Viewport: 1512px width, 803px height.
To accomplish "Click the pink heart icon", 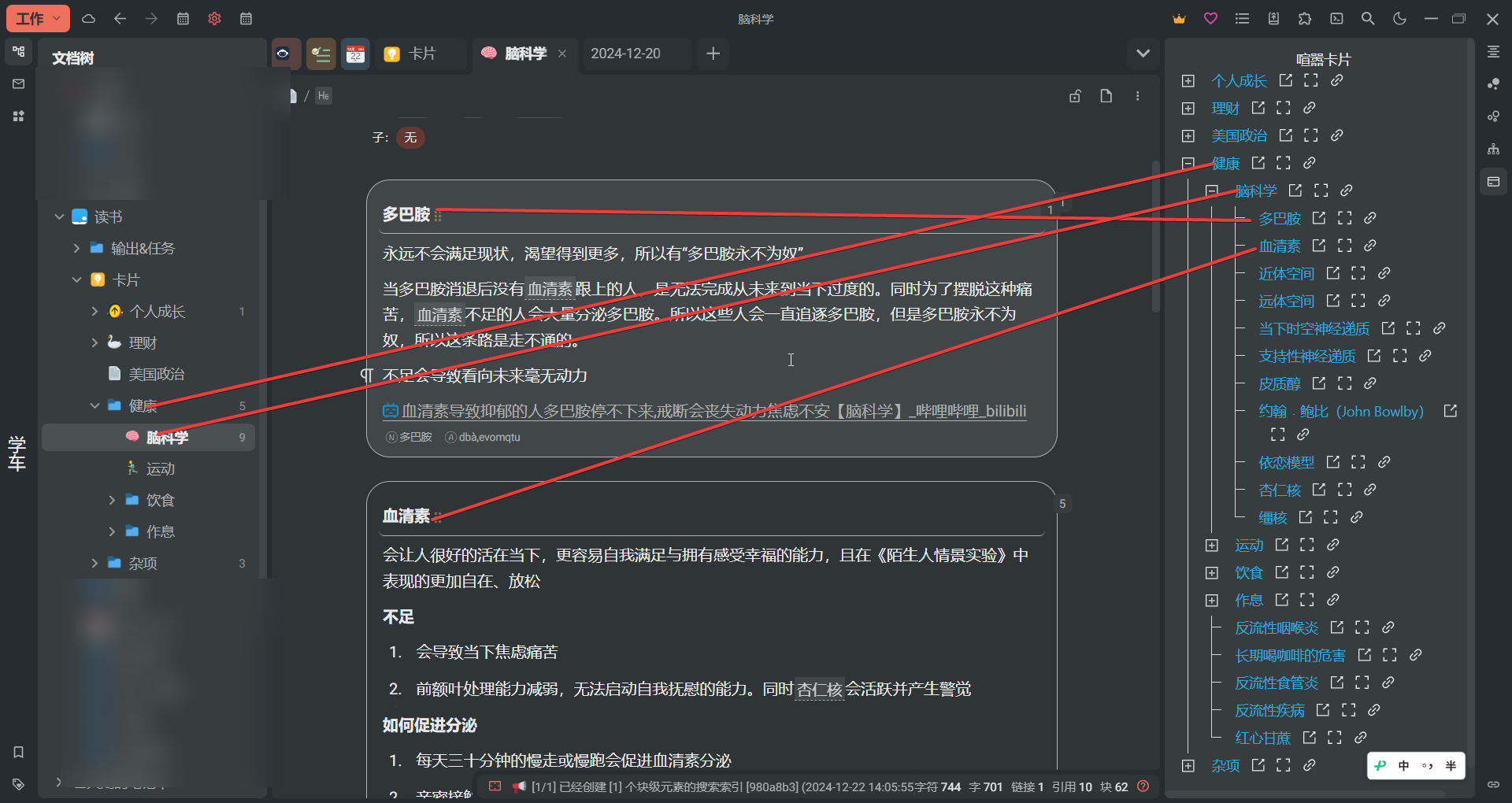I will [1210, 19].
